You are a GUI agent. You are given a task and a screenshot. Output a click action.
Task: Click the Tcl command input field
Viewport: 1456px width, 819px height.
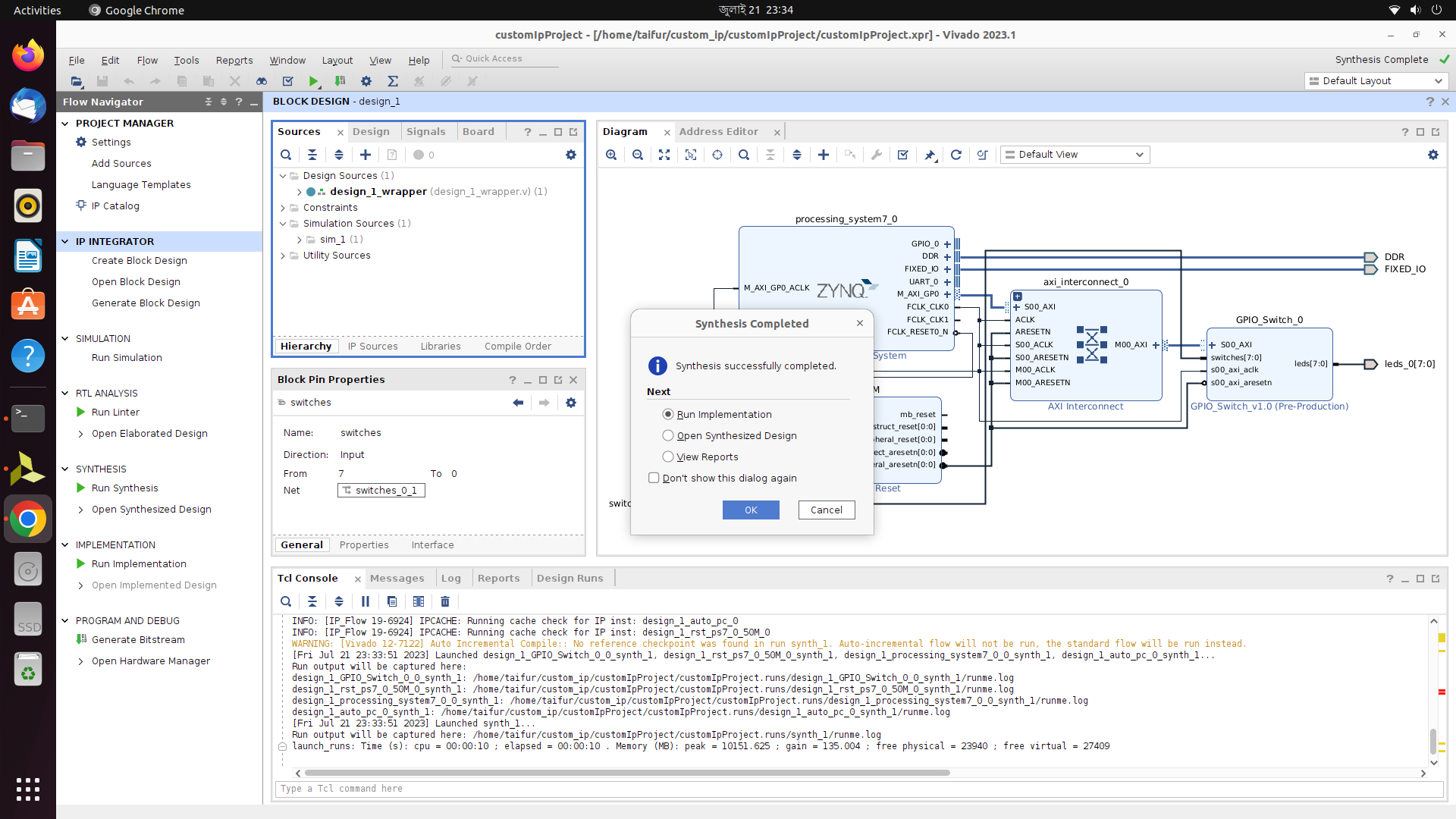click(857, 789)
